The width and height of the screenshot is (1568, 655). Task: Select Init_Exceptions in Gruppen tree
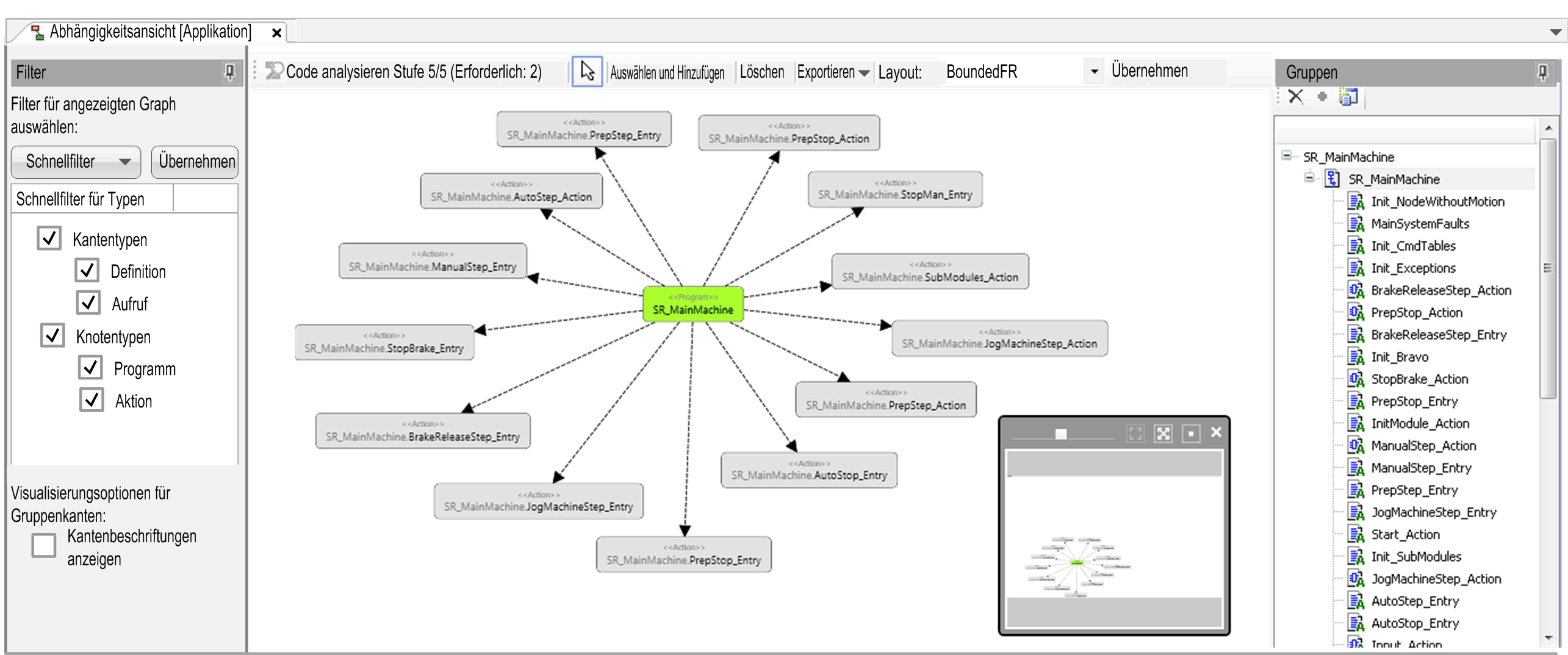[x=1413, y=268]
